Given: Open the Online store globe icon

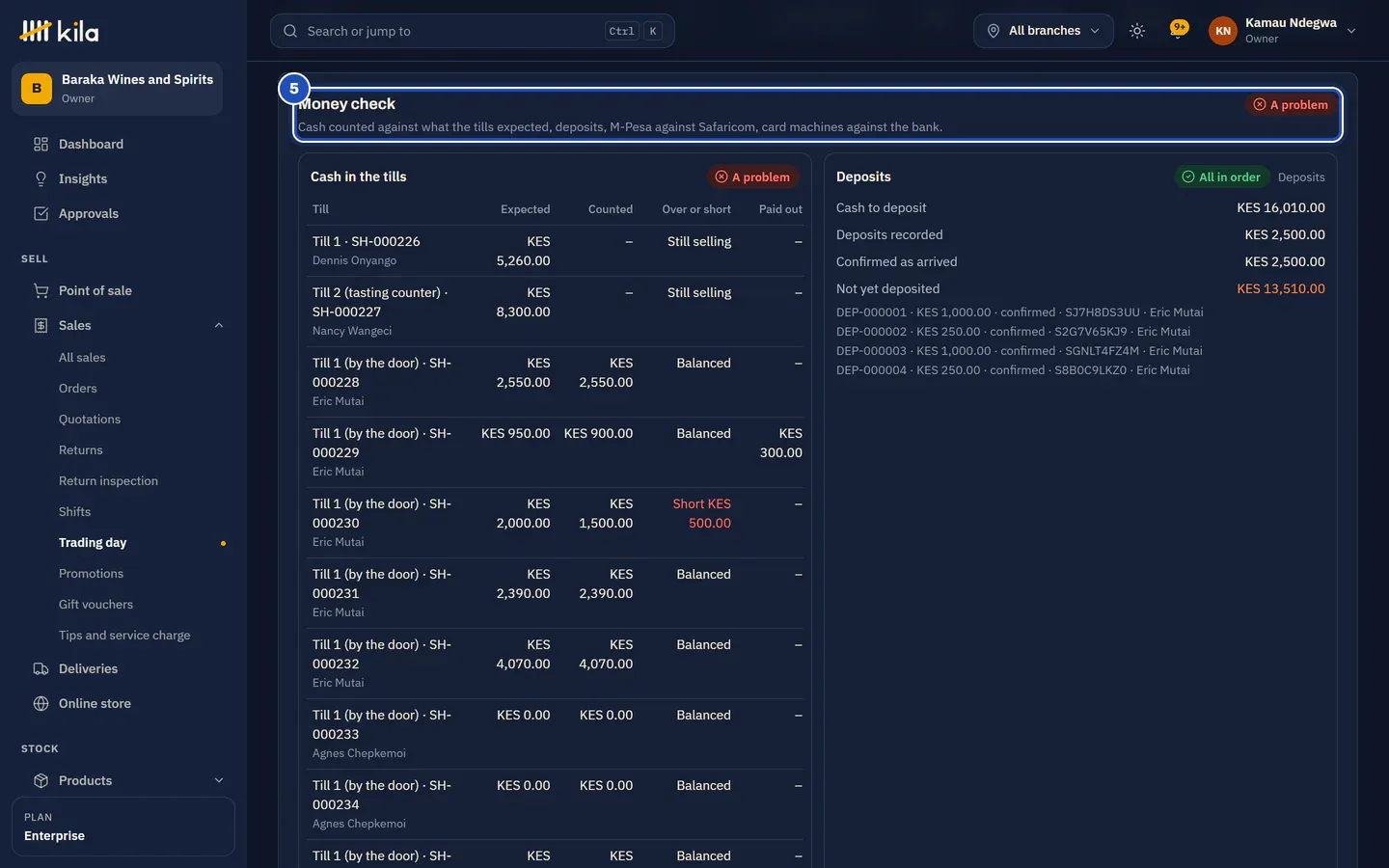Looking at the screenshot, I should pyautogui.click(x=41, y=704).
